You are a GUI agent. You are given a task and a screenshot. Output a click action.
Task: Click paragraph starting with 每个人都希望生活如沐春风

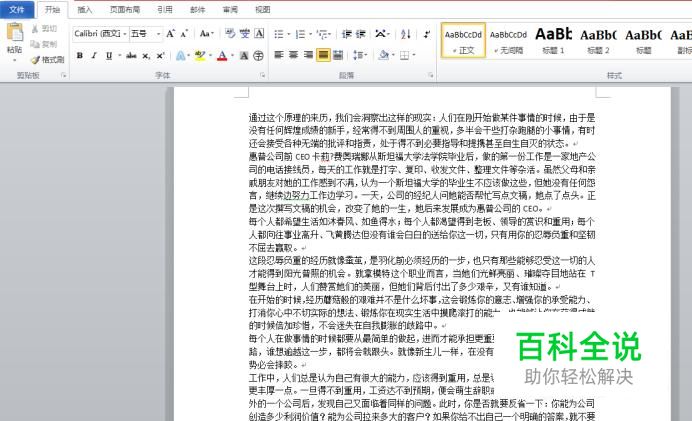(422, 234)
